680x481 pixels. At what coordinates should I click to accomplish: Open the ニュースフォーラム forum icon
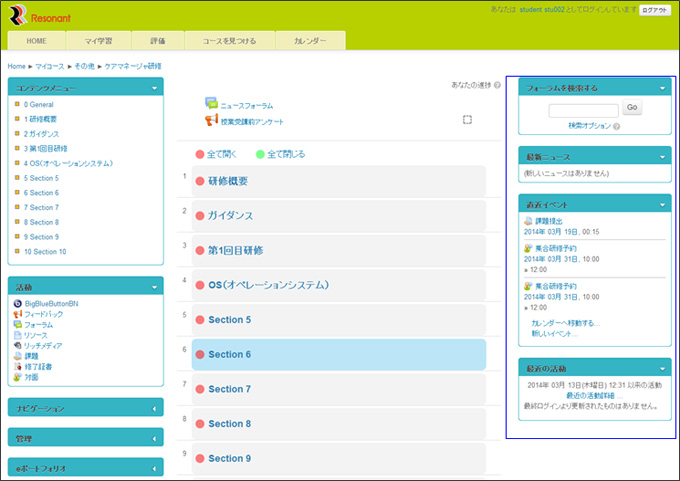click(x=211, y=103)
